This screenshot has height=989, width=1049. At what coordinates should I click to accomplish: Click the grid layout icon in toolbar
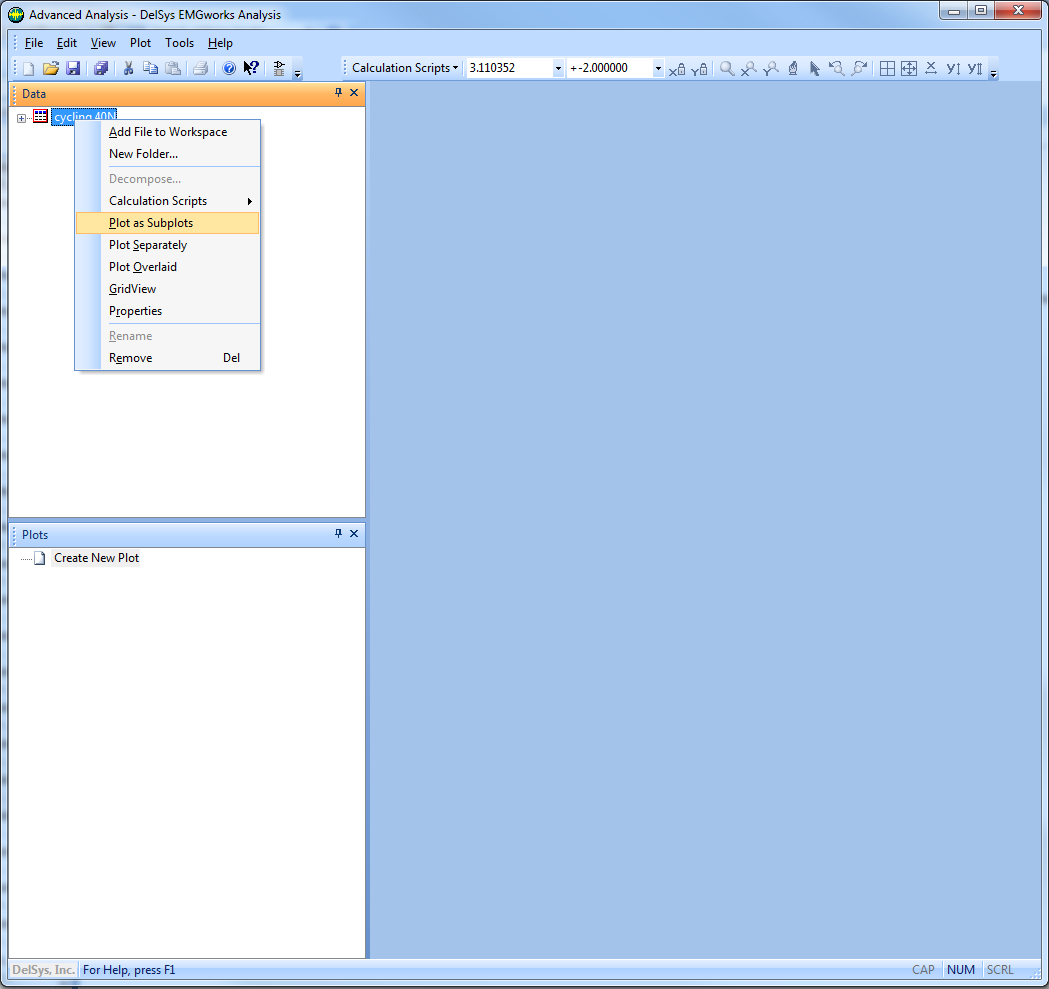[887, 69]
